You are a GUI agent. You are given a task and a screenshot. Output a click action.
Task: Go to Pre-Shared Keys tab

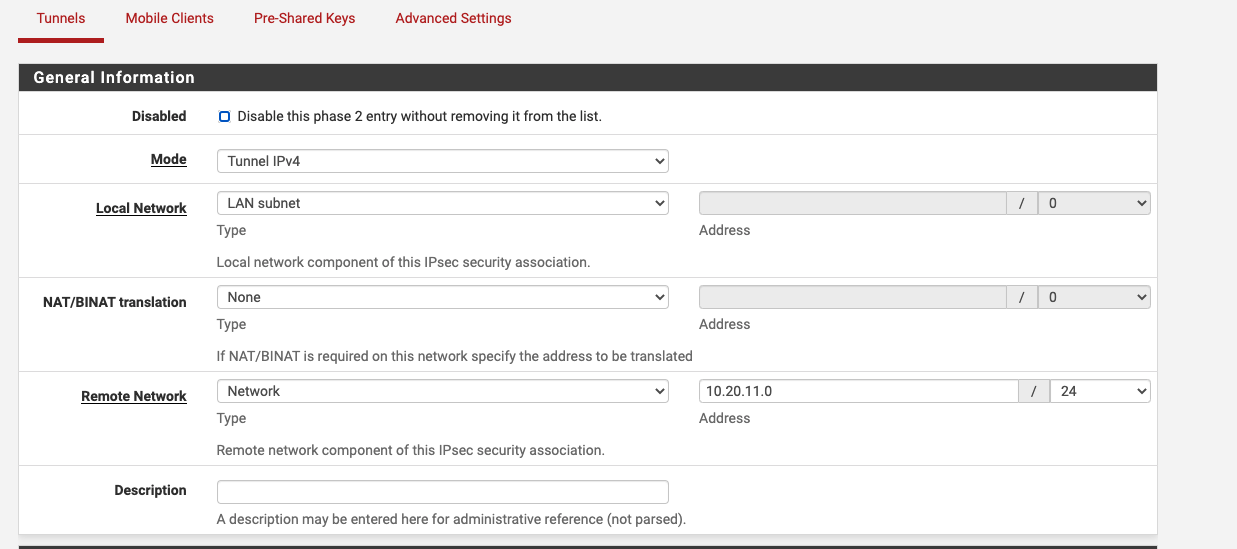(304, 18)
